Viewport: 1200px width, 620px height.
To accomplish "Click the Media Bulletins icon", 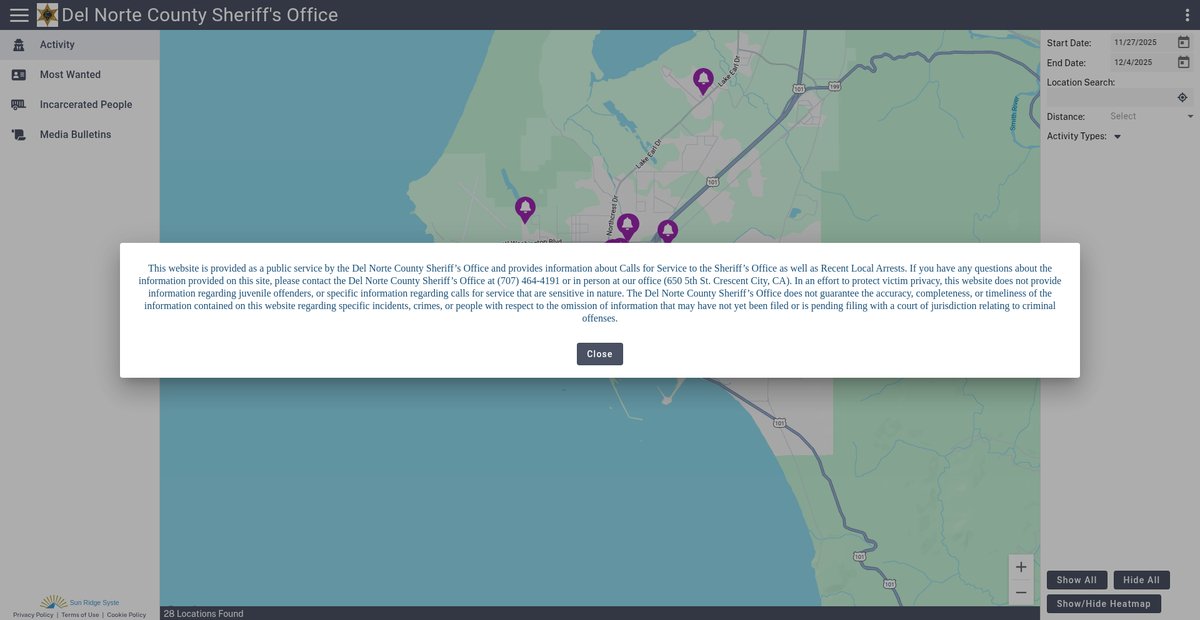I will (19, 135).
